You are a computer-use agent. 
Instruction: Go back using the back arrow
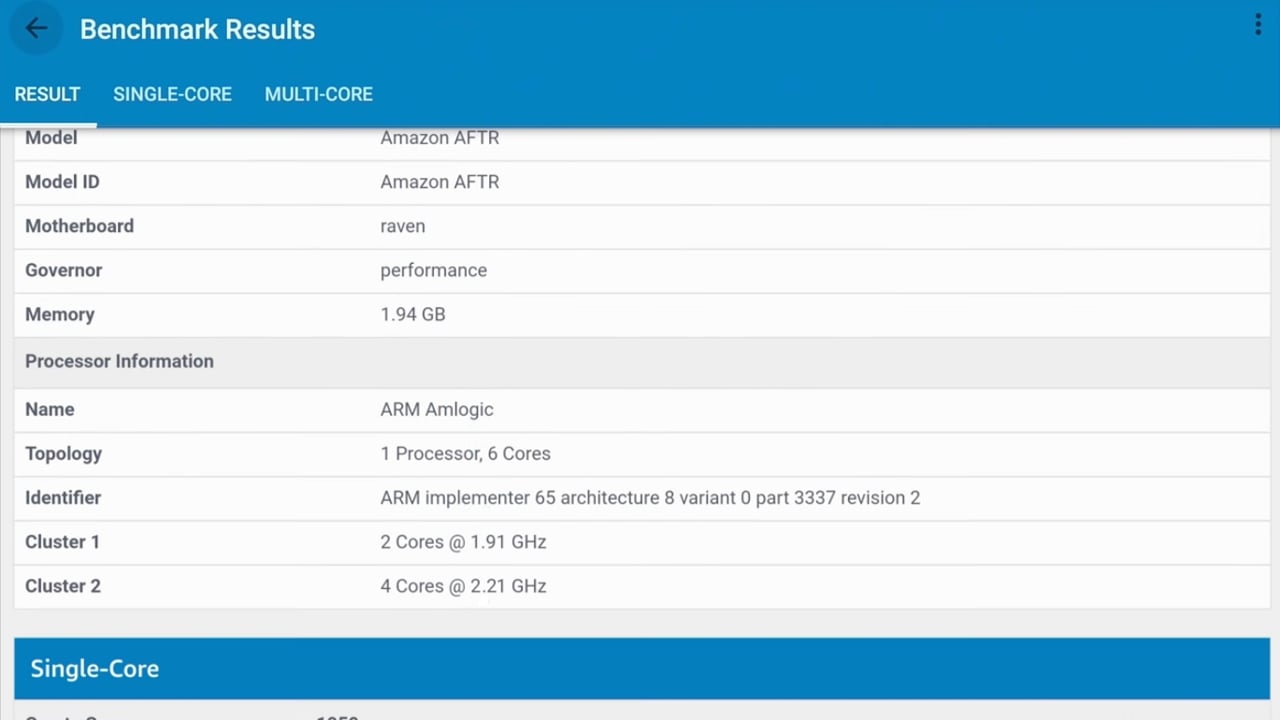[36, 29]
